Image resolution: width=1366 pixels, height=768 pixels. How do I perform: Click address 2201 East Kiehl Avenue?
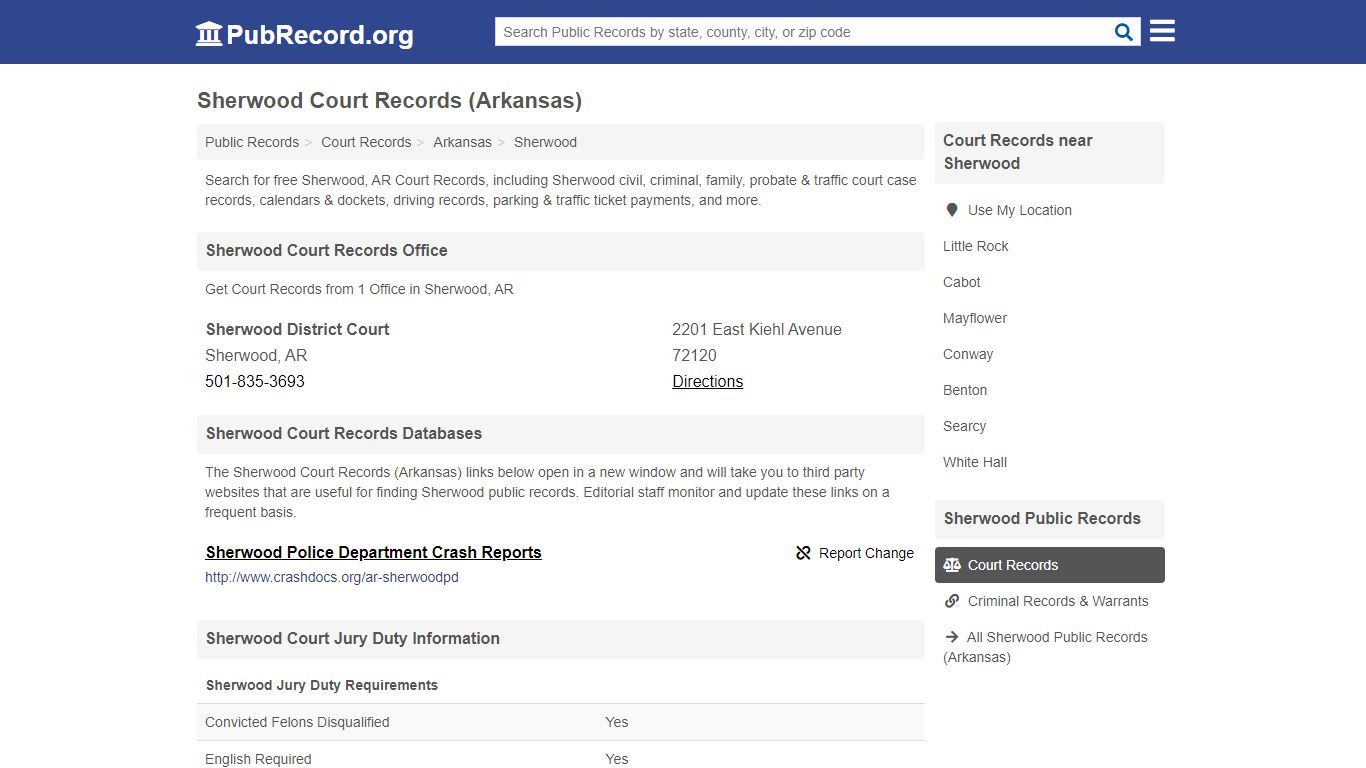click(x=757, y=329)
